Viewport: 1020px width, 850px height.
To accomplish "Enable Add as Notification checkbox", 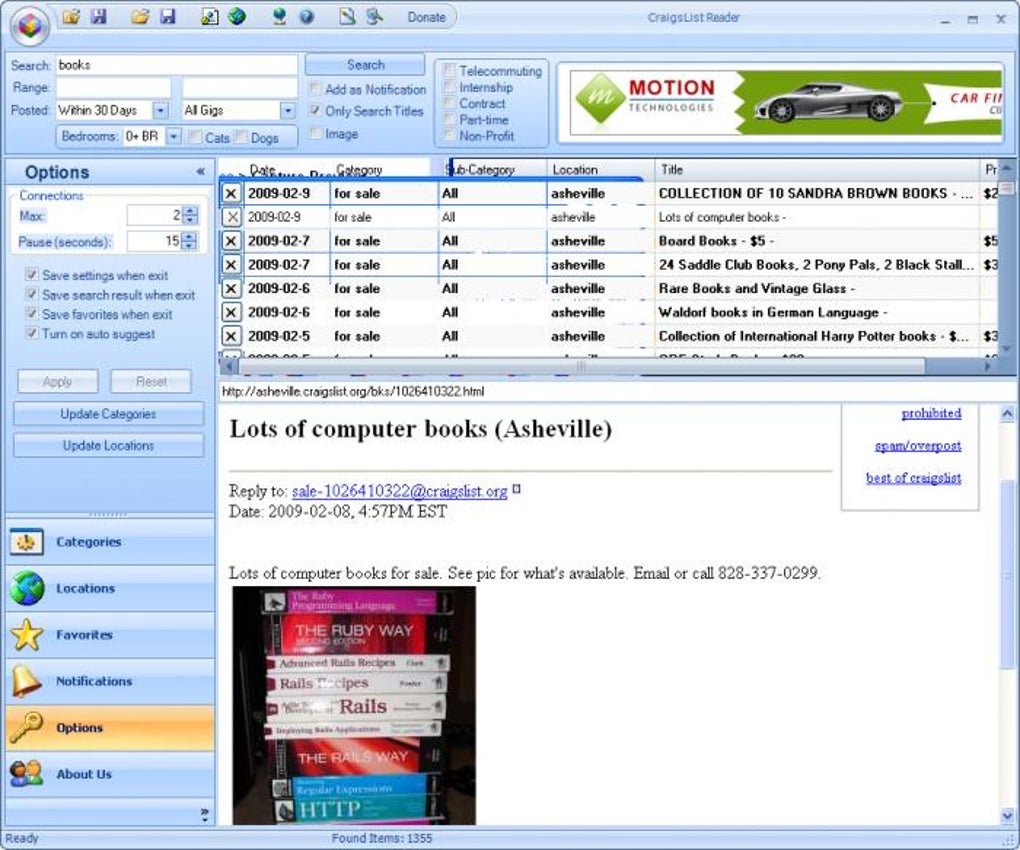I will 315,88.
